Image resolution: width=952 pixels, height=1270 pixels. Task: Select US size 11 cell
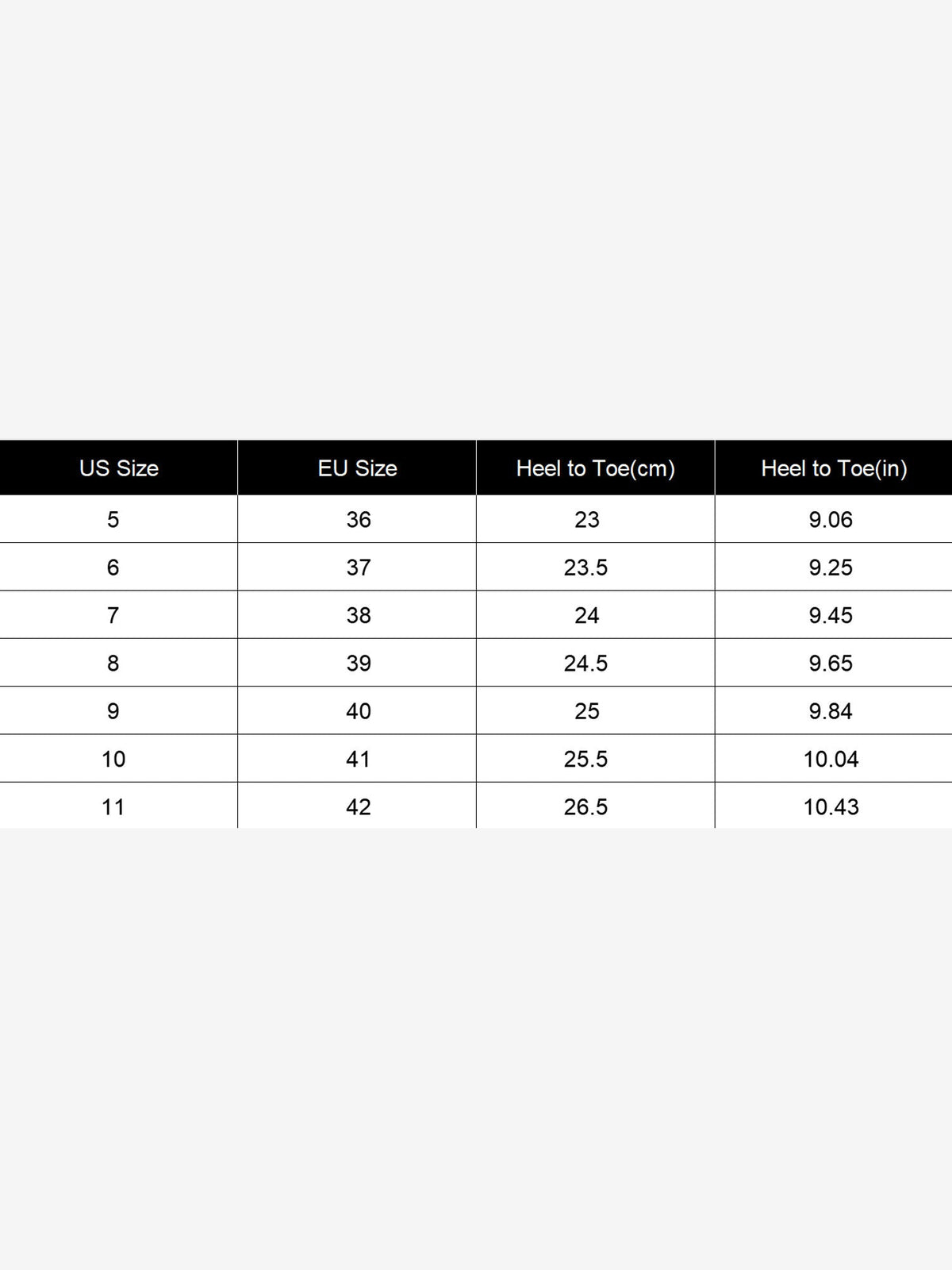tap(118, 806)
